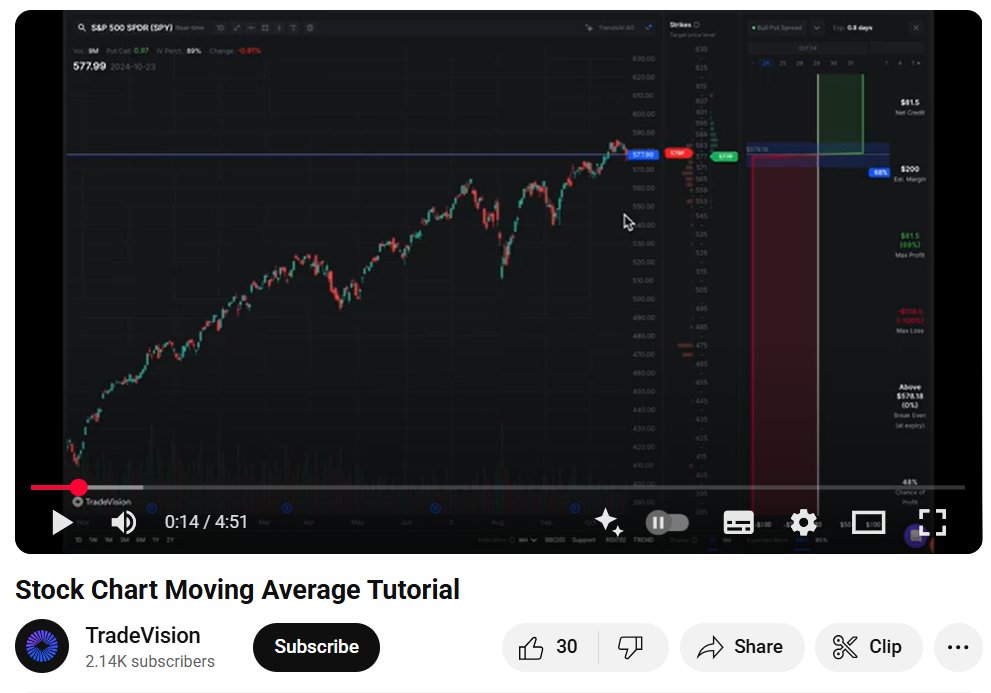Enter full screen mode
The image size is (991, 693).
932,523
